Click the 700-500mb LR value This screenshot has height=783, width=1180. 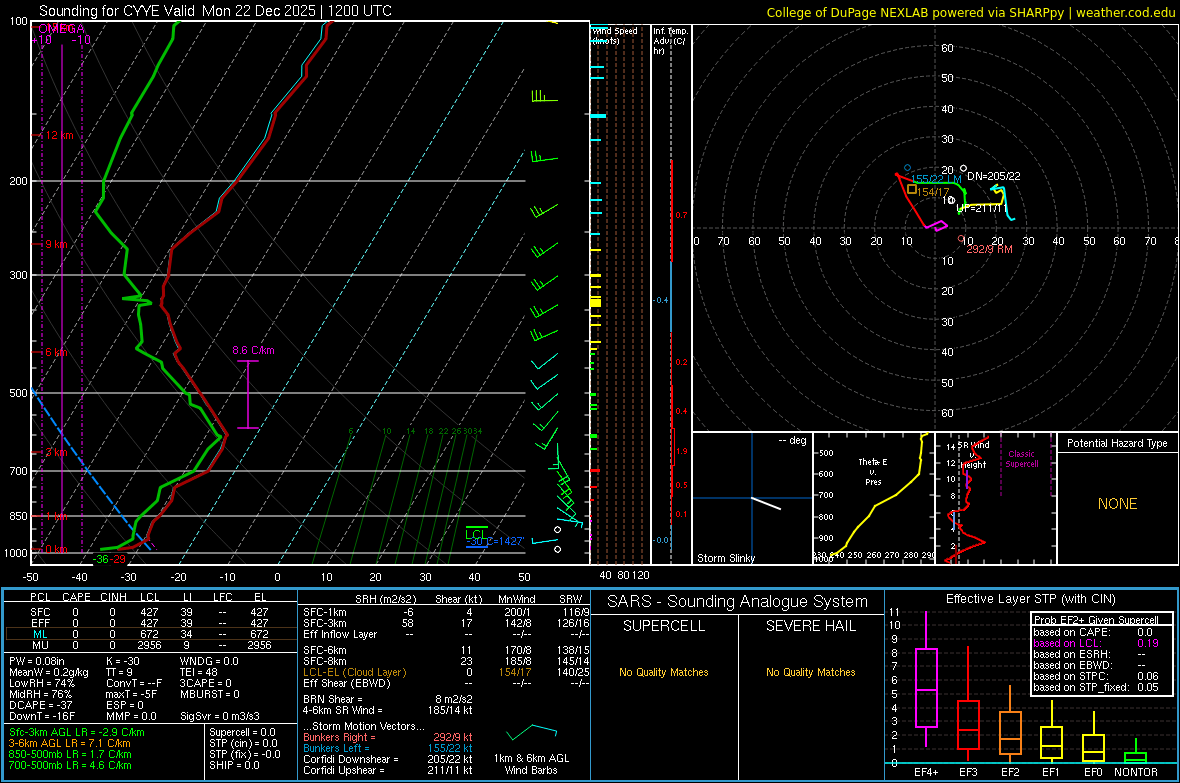70,765
